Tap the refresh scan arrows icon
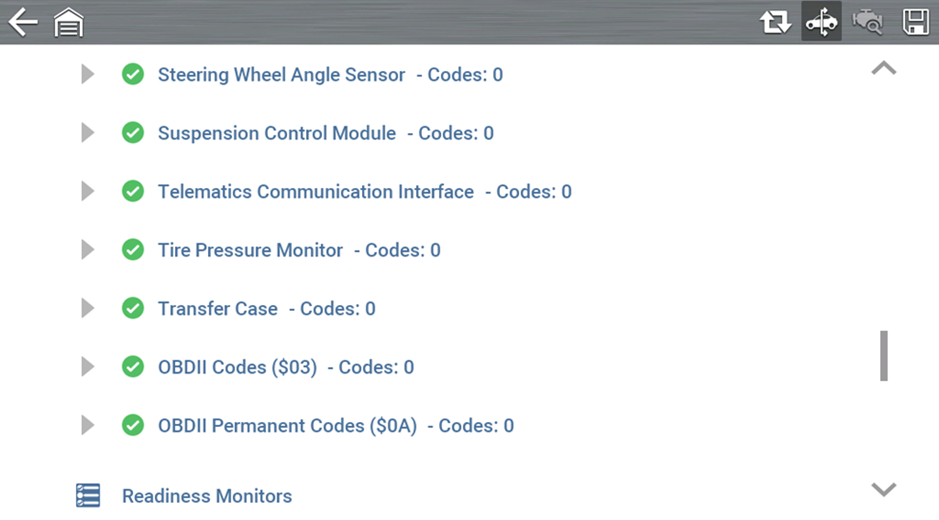Screen dimensions: 939x520 click(x=775, y=22)
